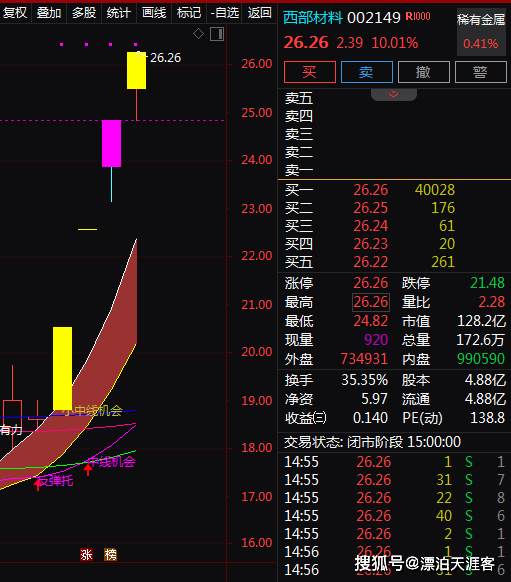The width and height of the screenshot is (511, 582).
Task: Select the 多股 toolbar item
Action: (x=84, y=13)
